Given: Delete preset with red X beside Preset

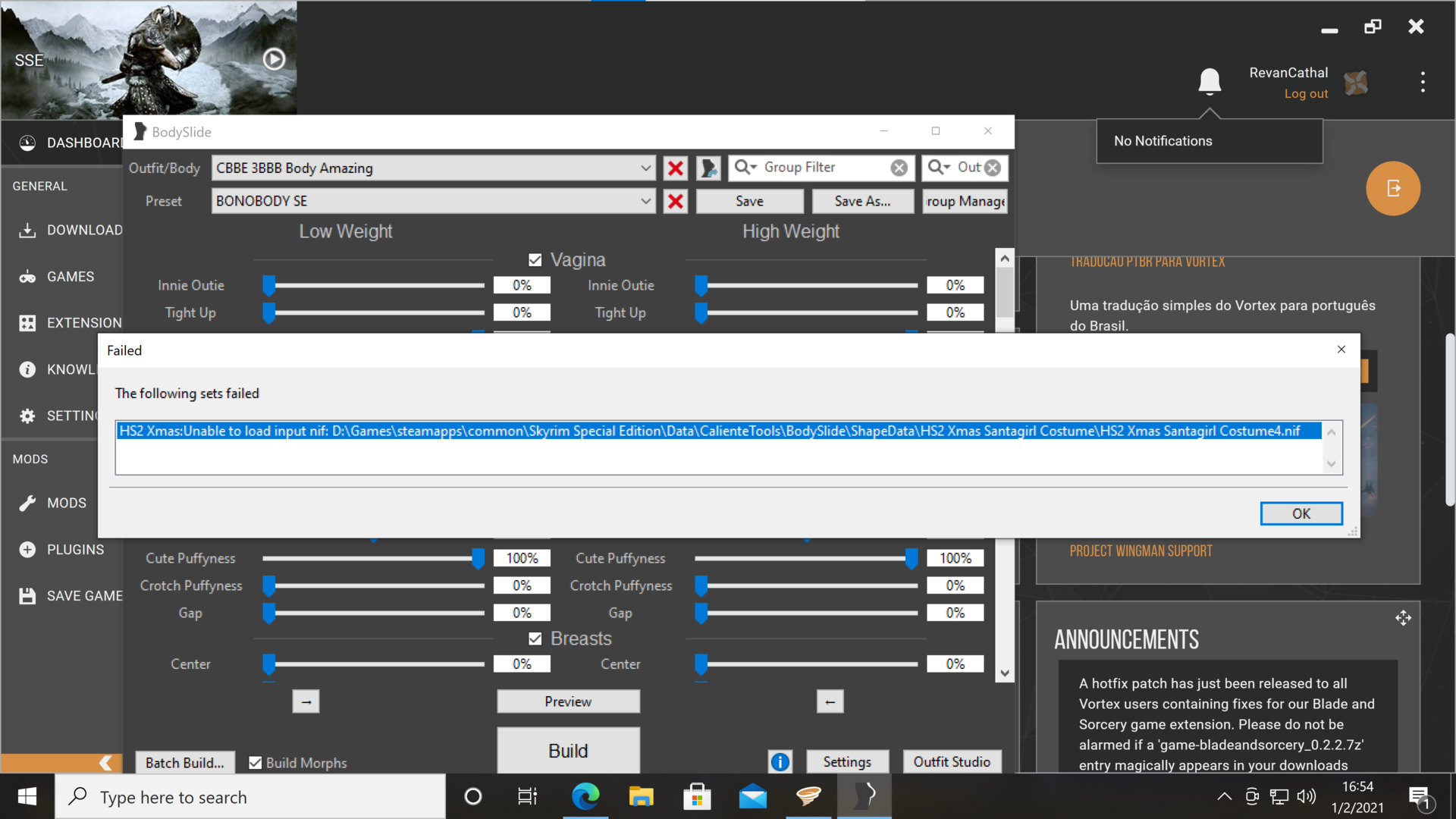Looking at the screenshot, I should click(x=675, y=201).
